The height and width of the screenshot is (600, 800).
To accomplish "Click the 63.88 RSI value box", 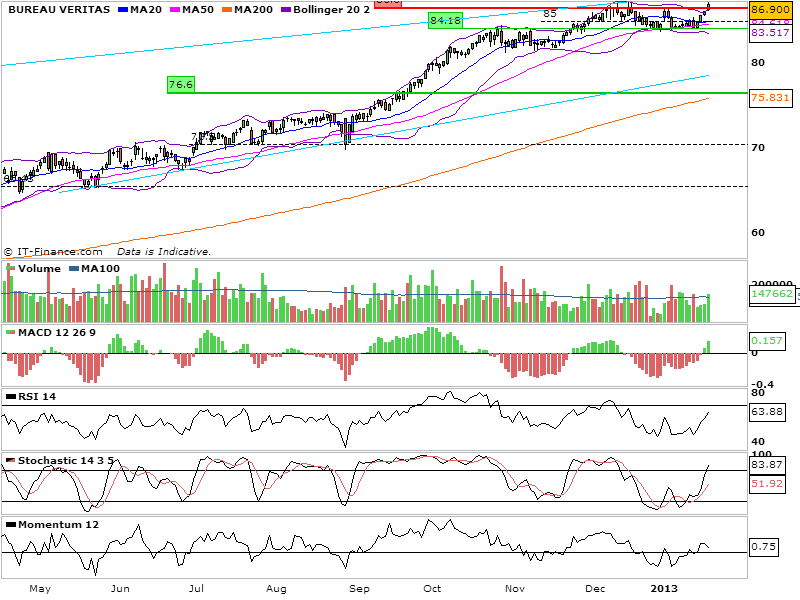I will click(x=767, y=411).
